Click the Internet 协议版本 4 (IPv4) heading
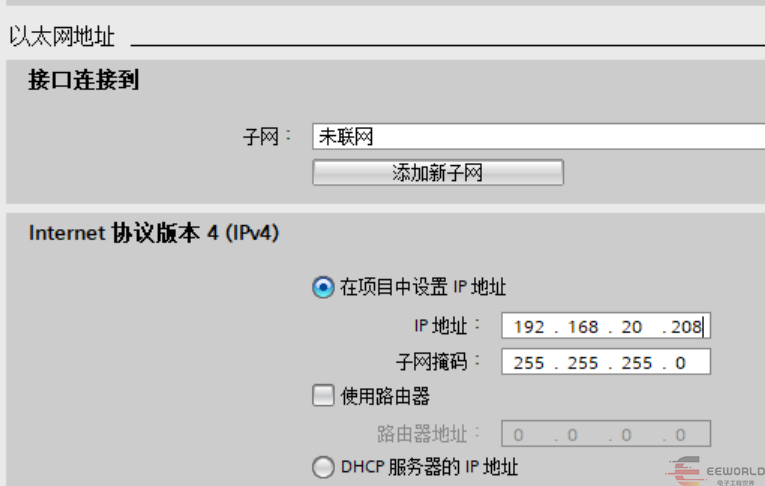 click(x=154, y=233)
